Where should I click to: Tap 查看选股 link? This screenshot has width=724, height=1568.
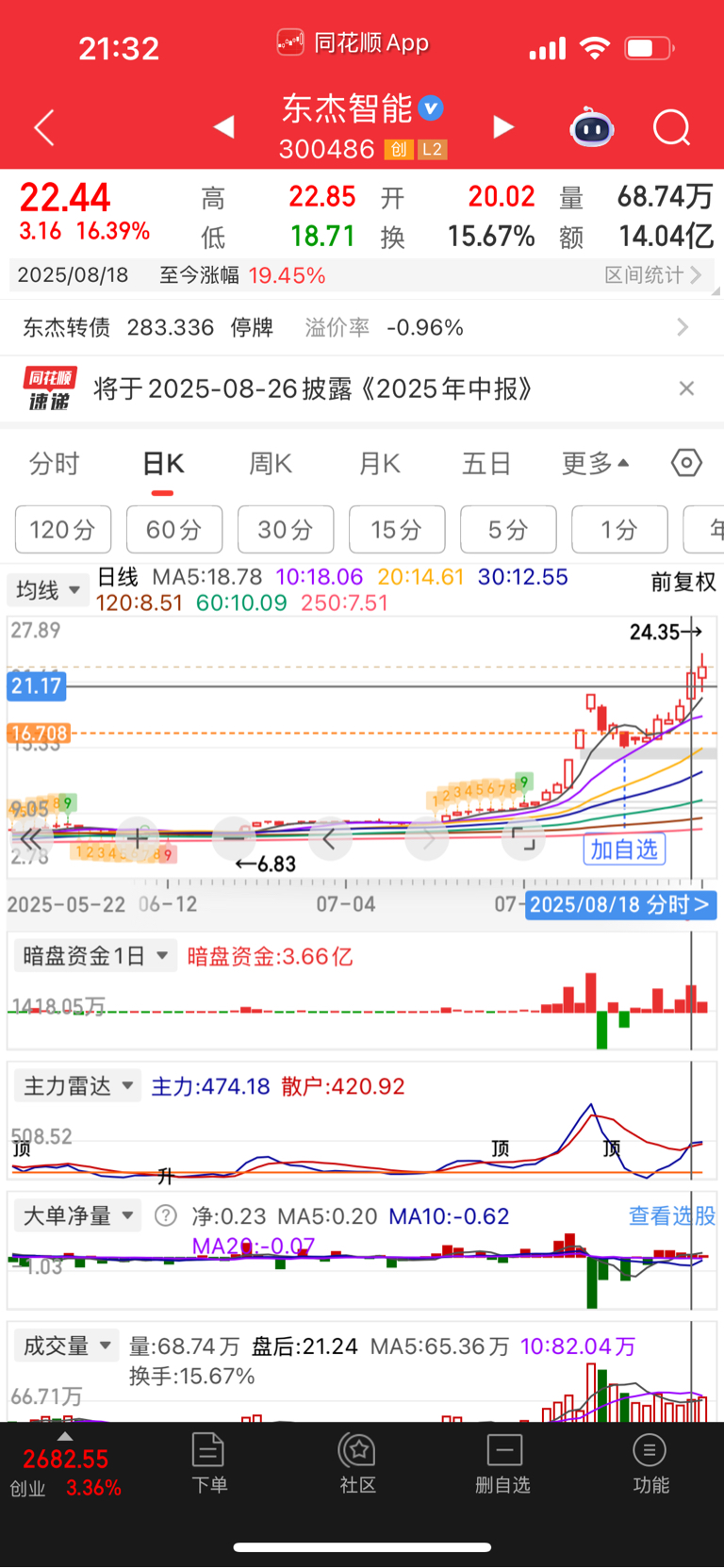point(672,1215)
